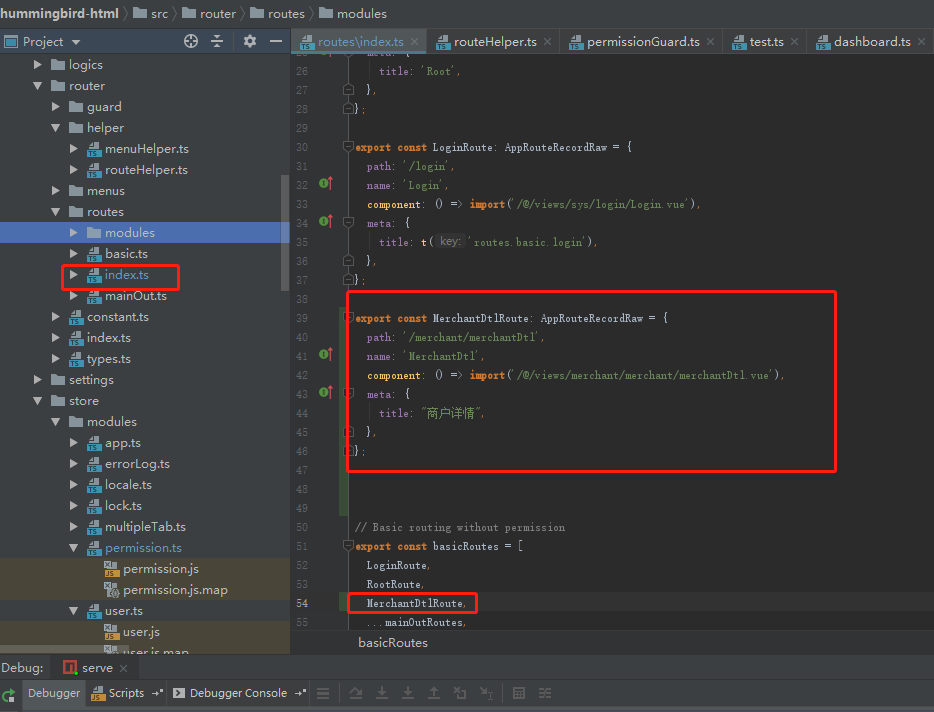Viewport: 934px width, 712px height.
Task: Click gutter implement marker on line 43
Action: tap(325, 392)
